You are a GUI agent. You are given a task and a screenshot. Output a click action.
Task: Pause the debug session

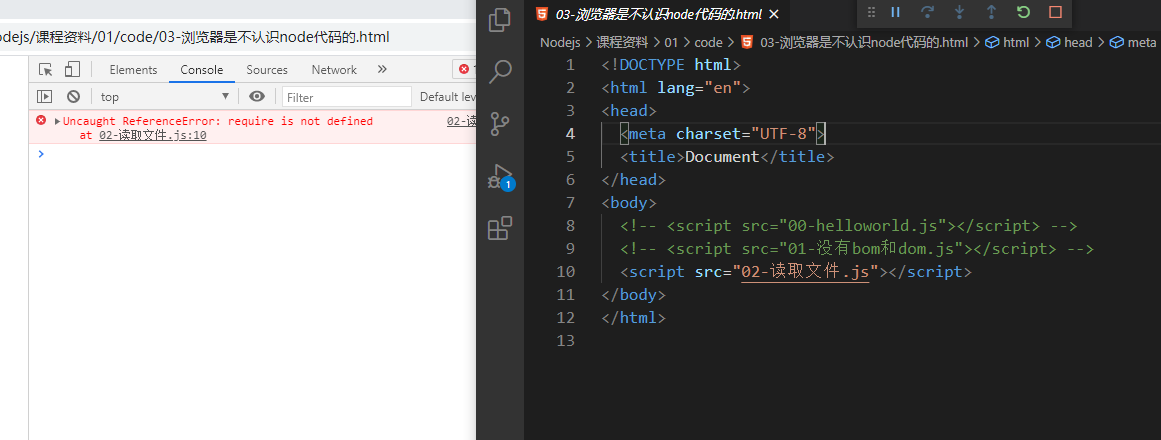tap(895, 12)
